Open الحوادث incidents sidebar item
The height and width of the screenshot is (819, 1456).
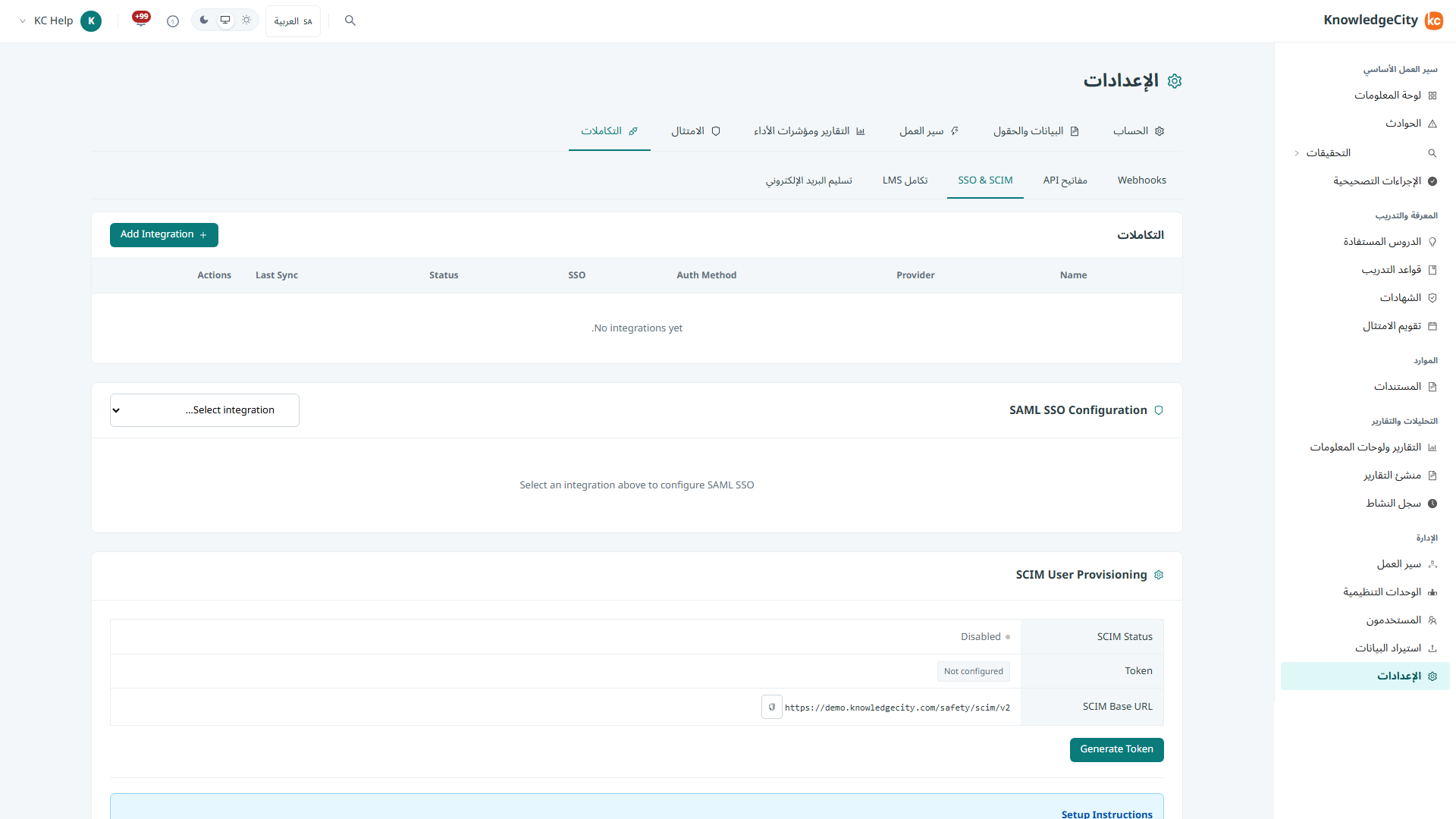[1365, 124]
